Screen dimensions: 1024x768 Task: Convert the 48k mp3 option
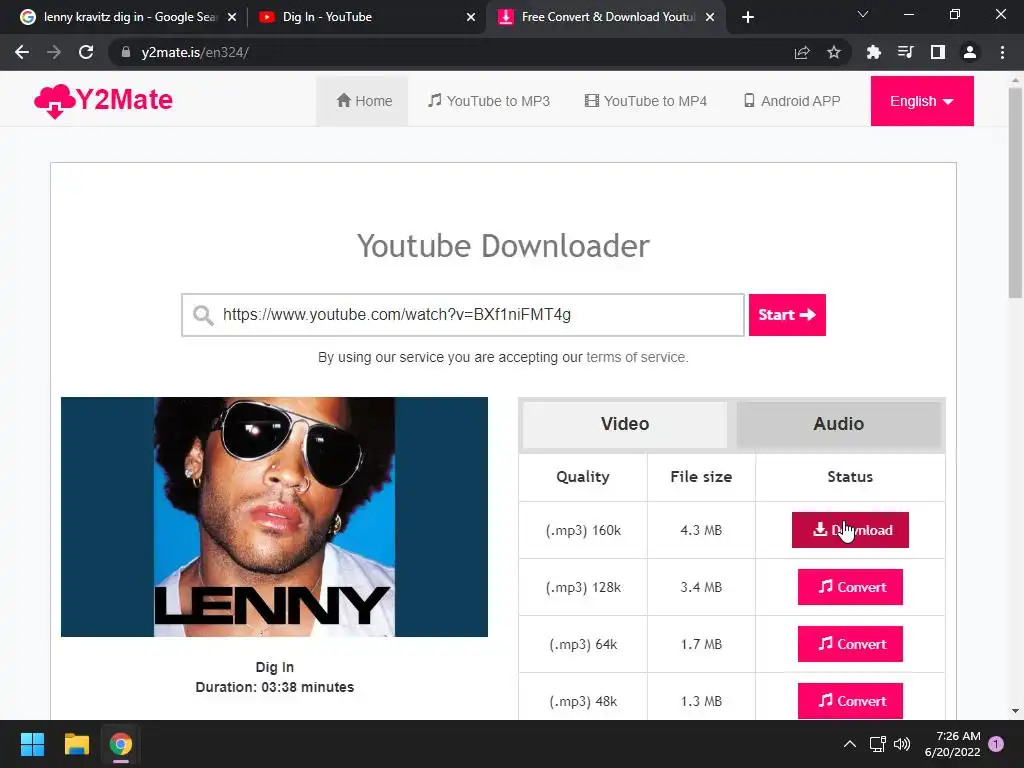[850, 701]
